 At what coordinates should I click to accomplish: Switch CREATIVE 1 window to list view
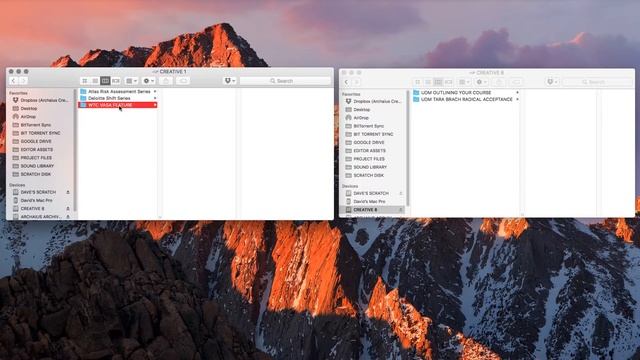[x=95, y=81]
